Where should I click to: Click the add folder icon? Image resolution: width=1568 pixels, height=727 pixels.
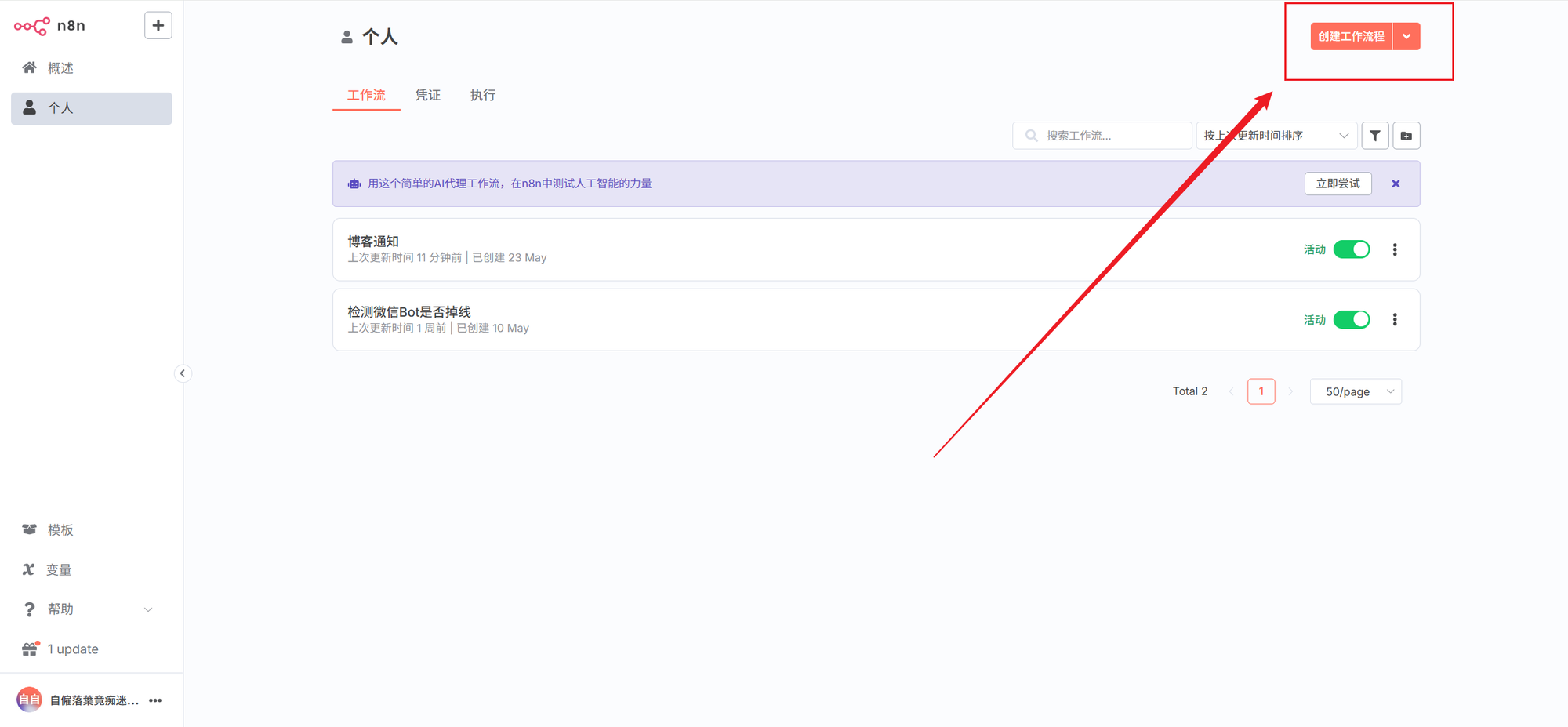(x=1406, y=136)
